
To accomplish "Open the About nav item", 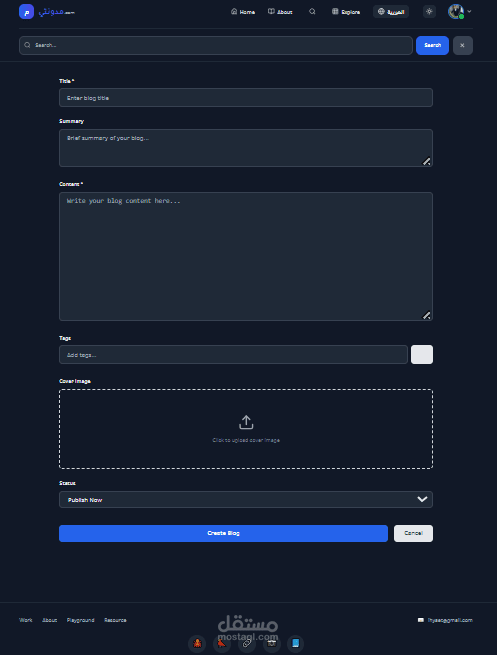I will tap(280, 12).
